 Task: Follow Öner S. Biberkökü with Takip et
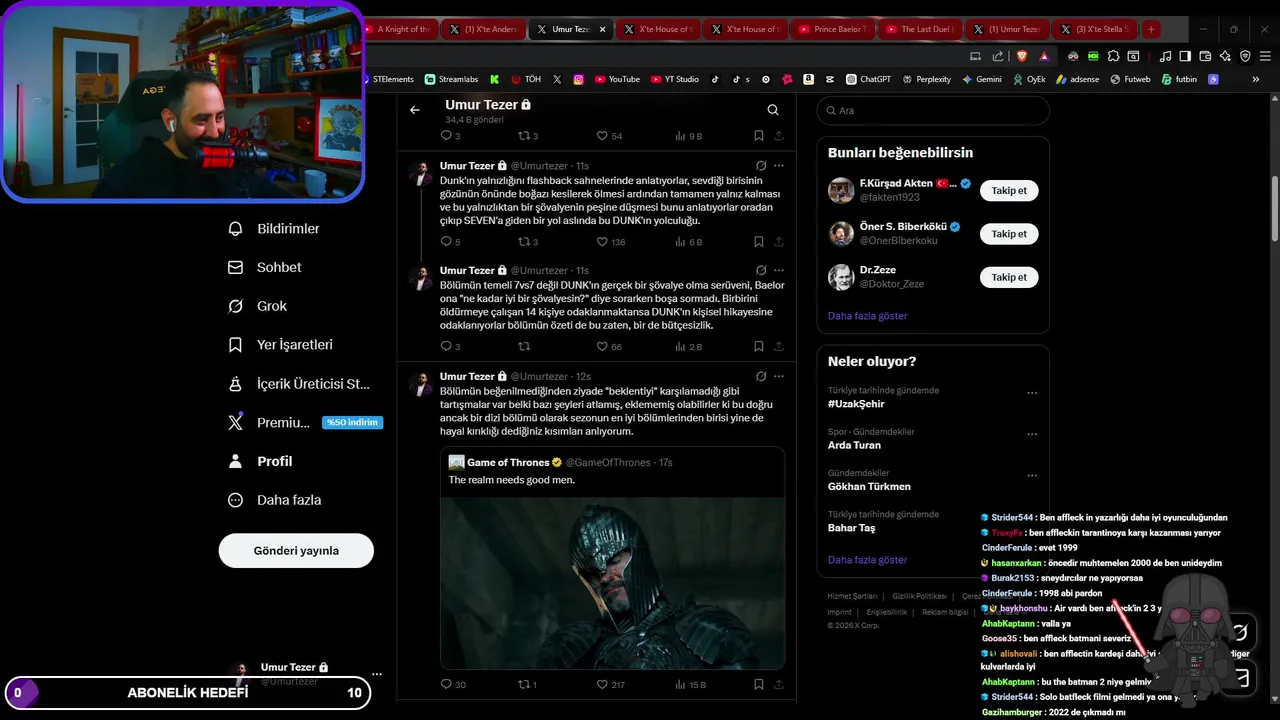tap(1009, 234)
